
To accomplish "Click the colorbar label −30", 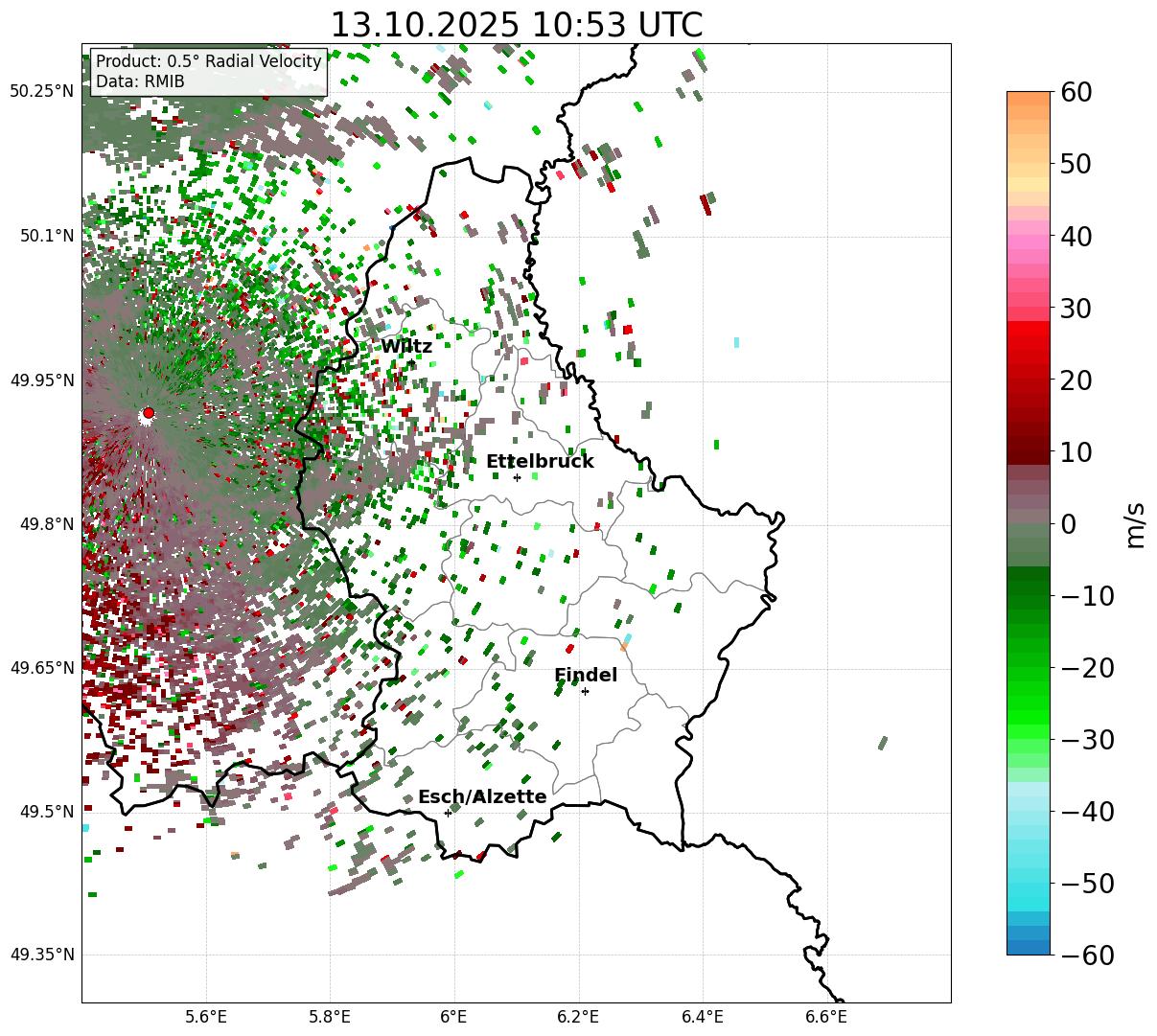I will pos(1087,740).
